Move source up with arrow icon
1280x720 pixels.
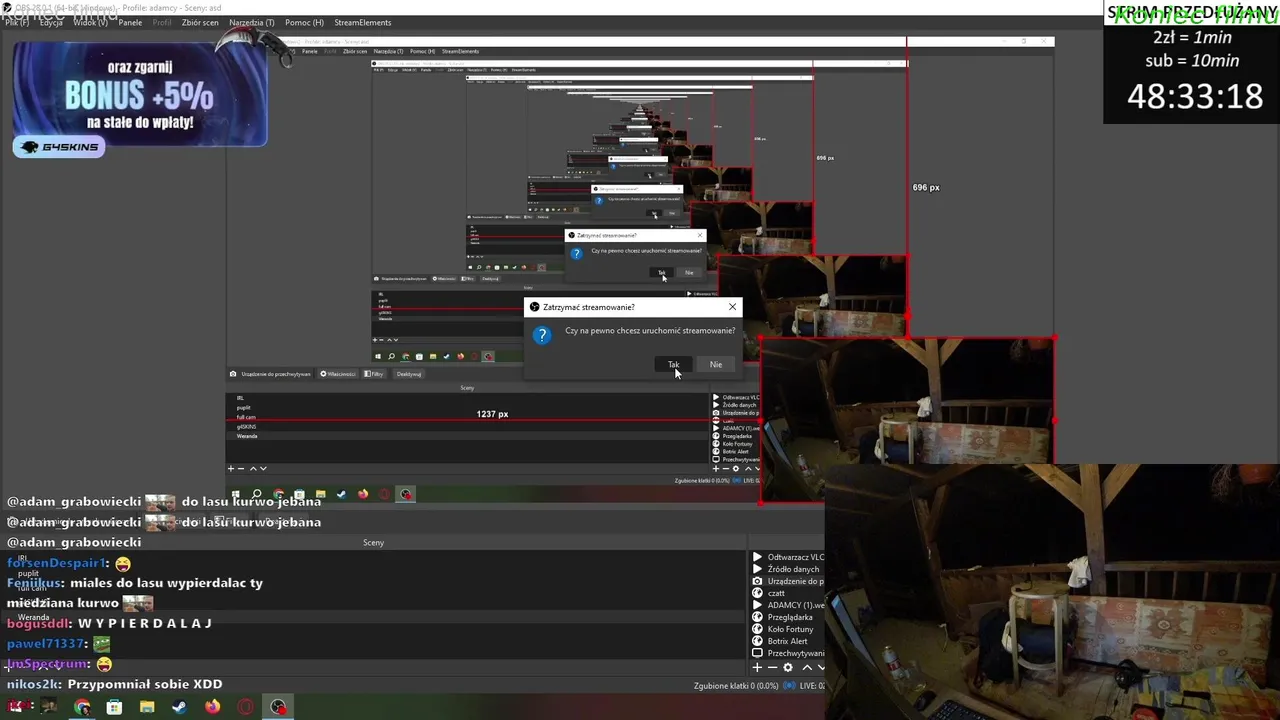pyautogui.click(x=806, y=667)
